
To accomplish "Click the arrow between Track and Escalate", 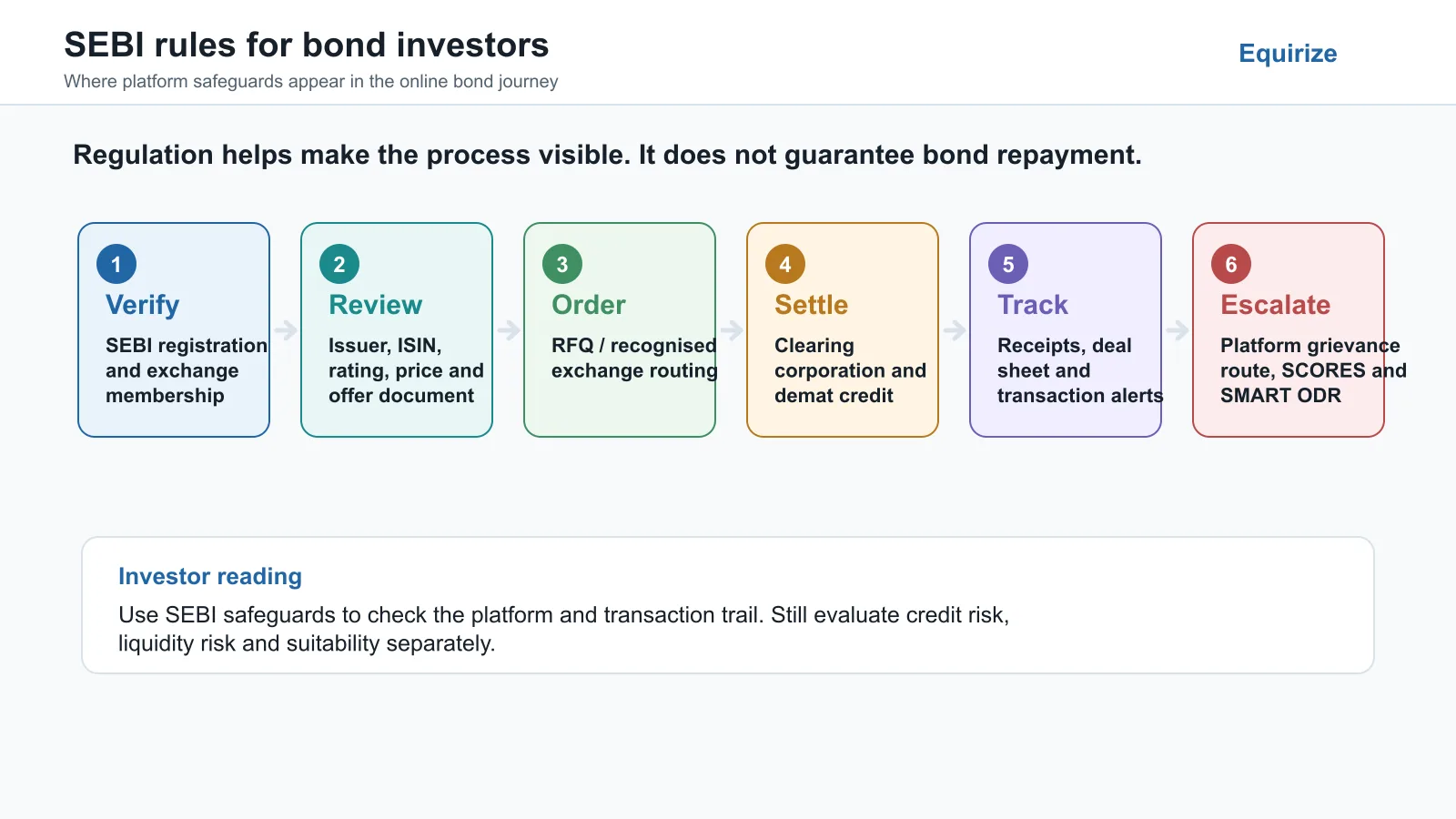I will (x=1178, y=329).
